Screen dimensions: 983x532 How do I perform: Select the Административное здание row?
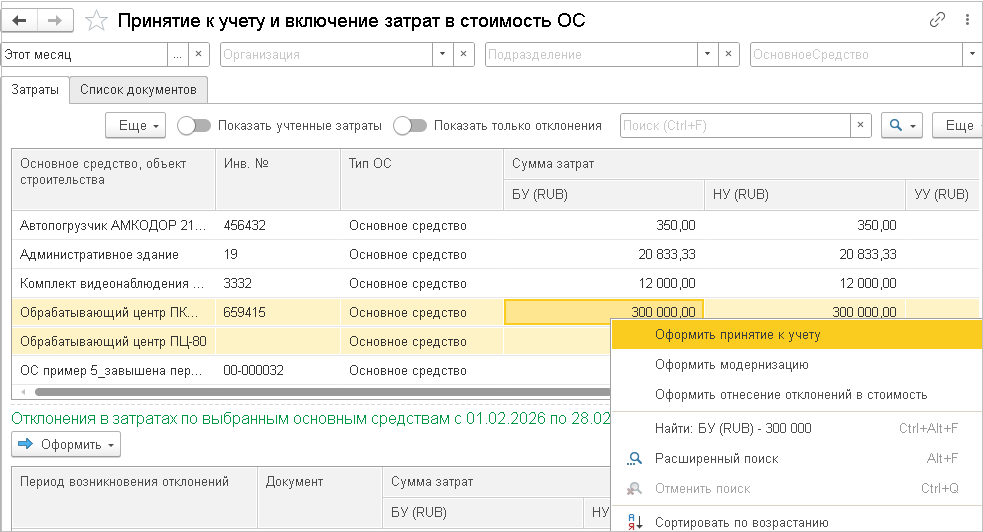(x=100, y=255)
